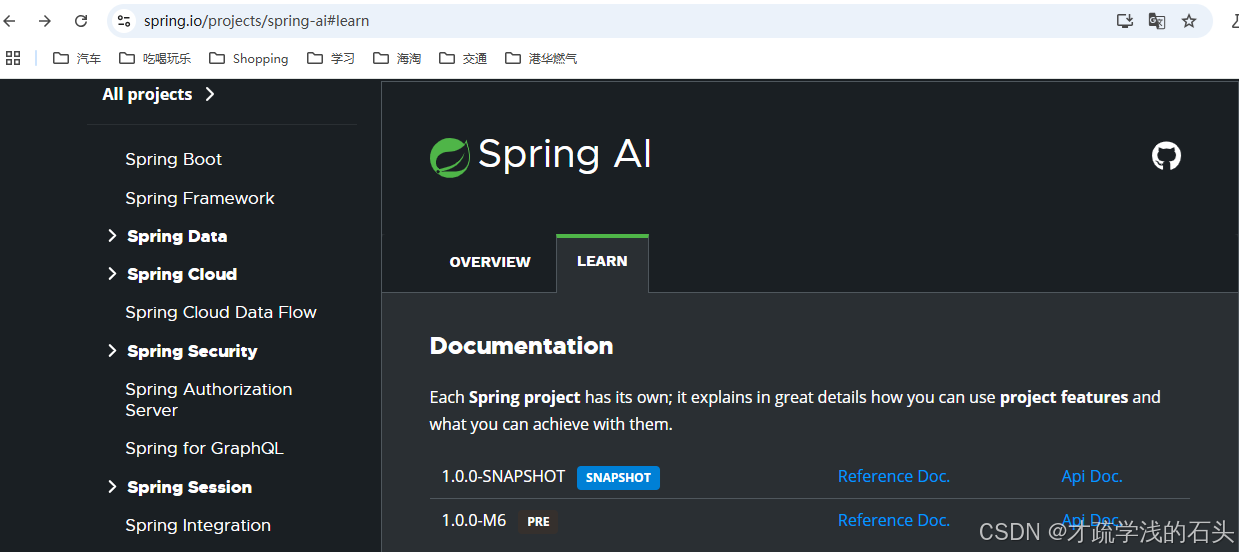Open Spring for GraphQL link
The width and height of the screenshot is (1239, 552).
204,448
